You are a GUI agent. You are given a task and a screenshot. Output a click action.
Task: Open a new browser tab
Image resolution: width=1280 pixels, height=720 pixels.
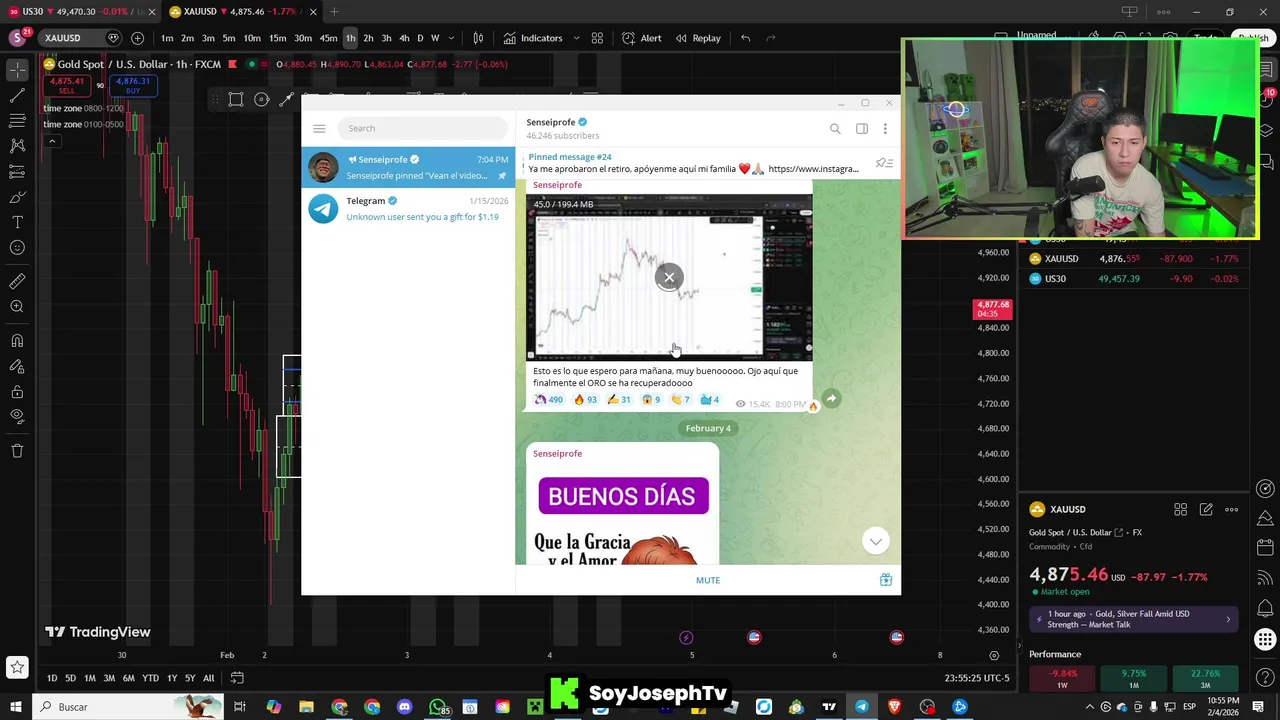tap(334, 12)
